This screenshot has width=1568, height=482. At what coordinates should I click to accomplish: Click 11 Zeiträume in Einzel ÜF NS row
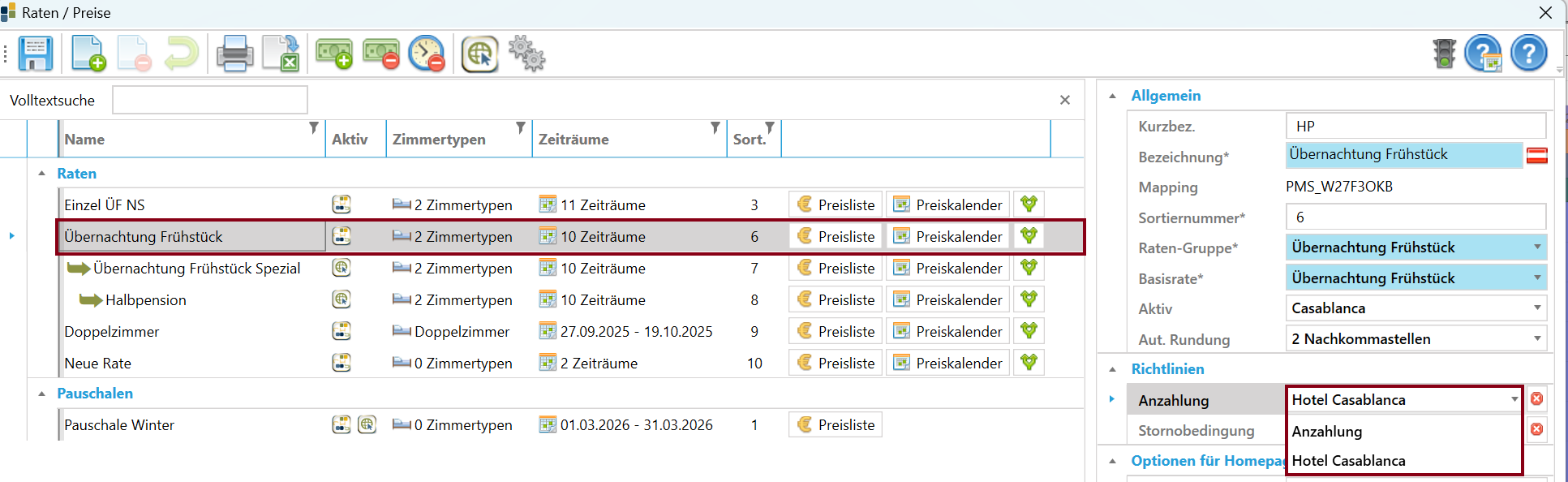point(603,205)
